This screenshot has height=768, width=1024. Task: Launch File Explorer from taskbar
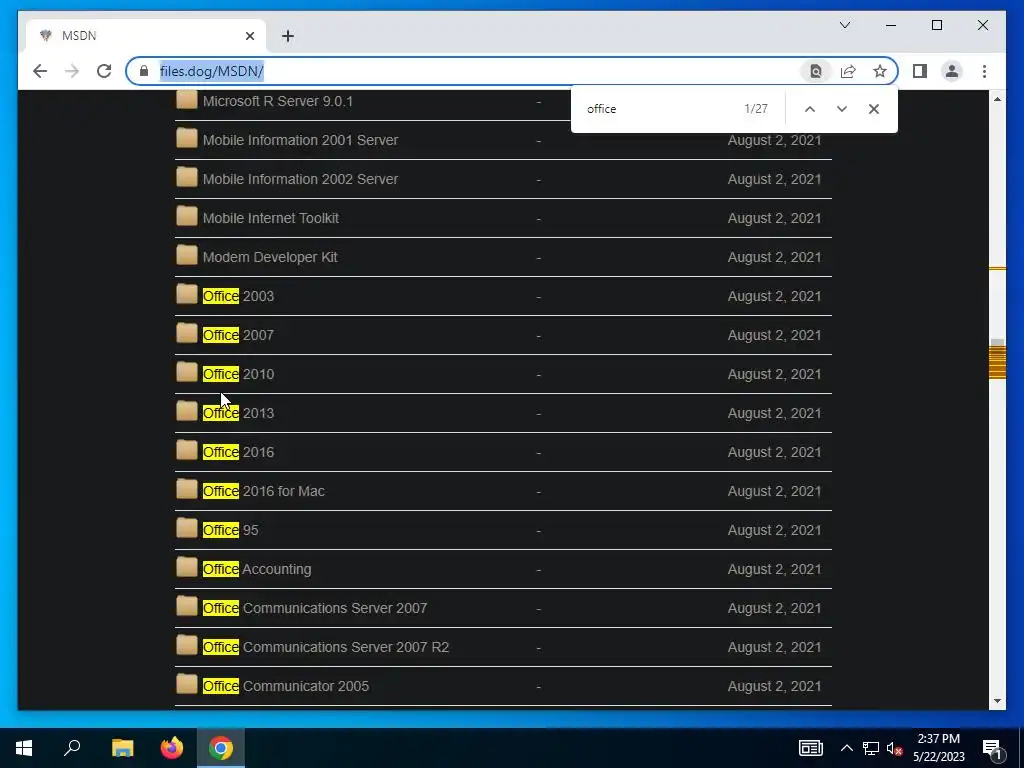[122, 748]
